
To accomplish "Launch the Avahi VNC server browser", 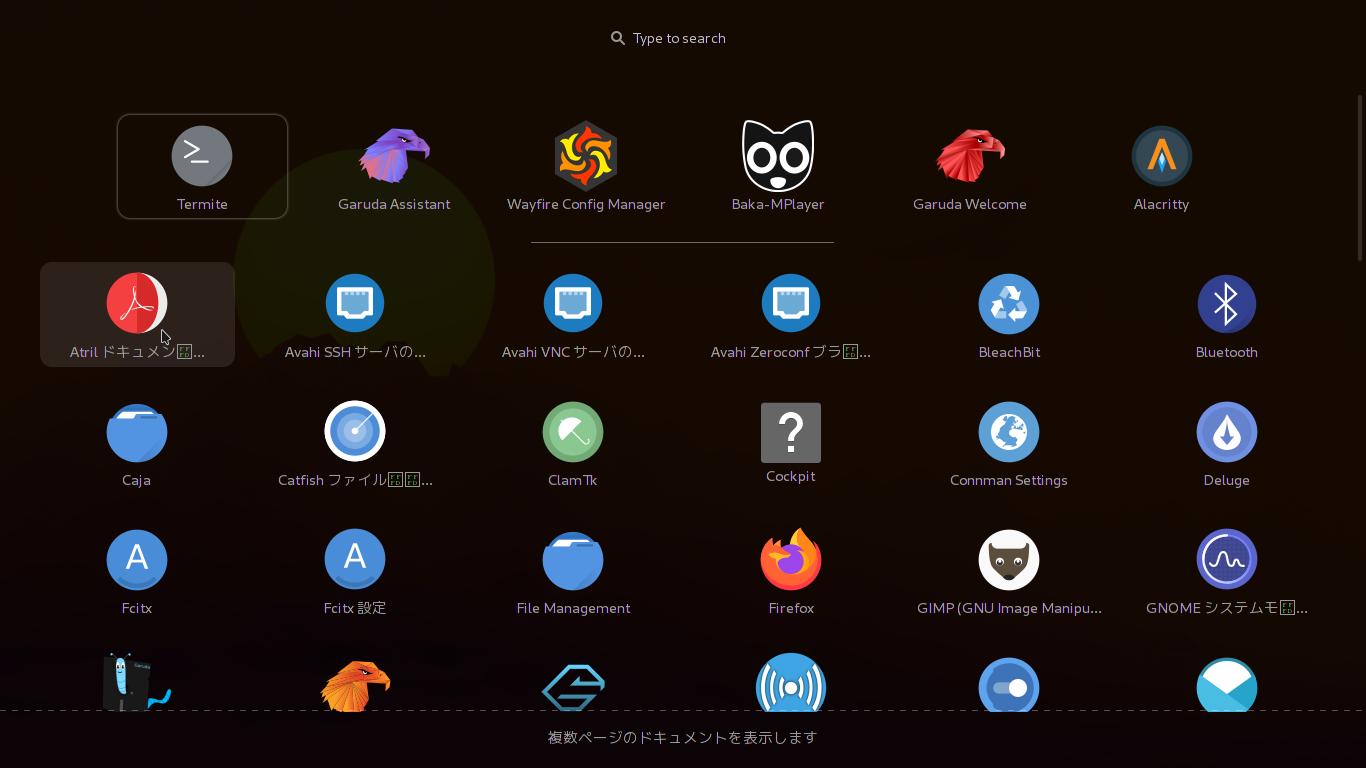I will (x=573, y=314).
